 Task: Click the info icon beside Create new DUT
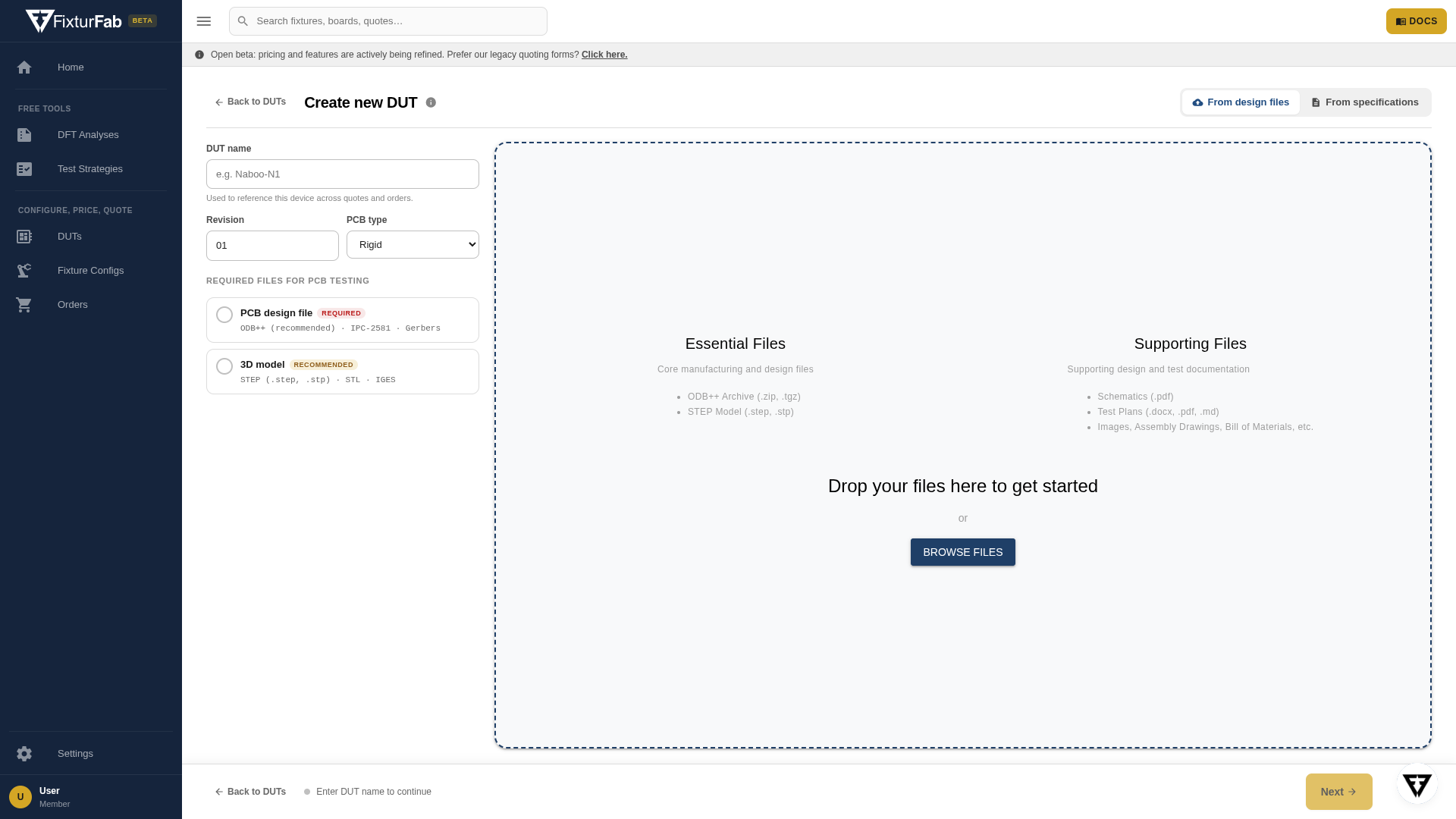click(x=431, y=102)
